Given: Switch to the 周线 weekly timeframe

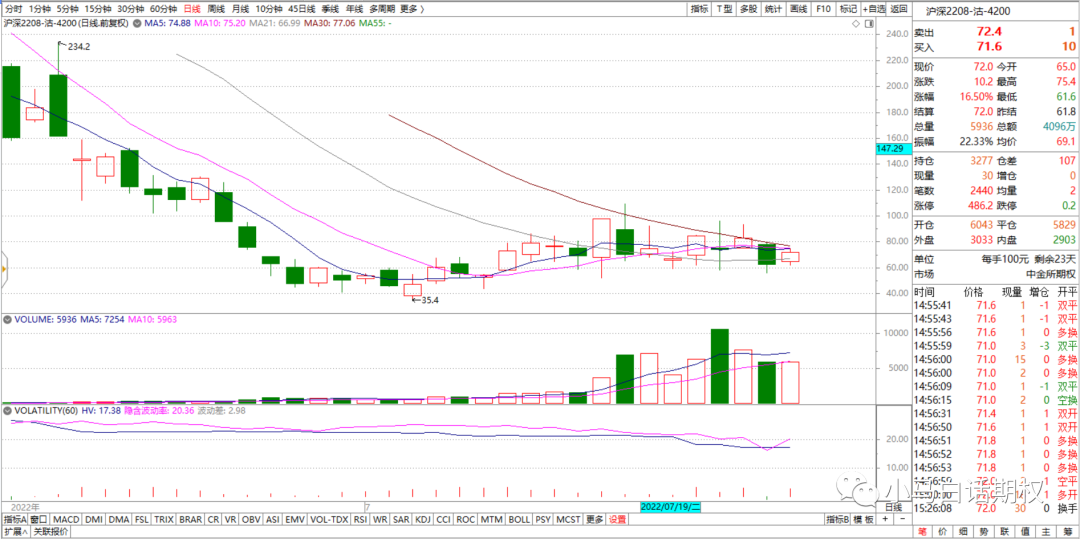Looking at the screenshot, I should 216,8.
